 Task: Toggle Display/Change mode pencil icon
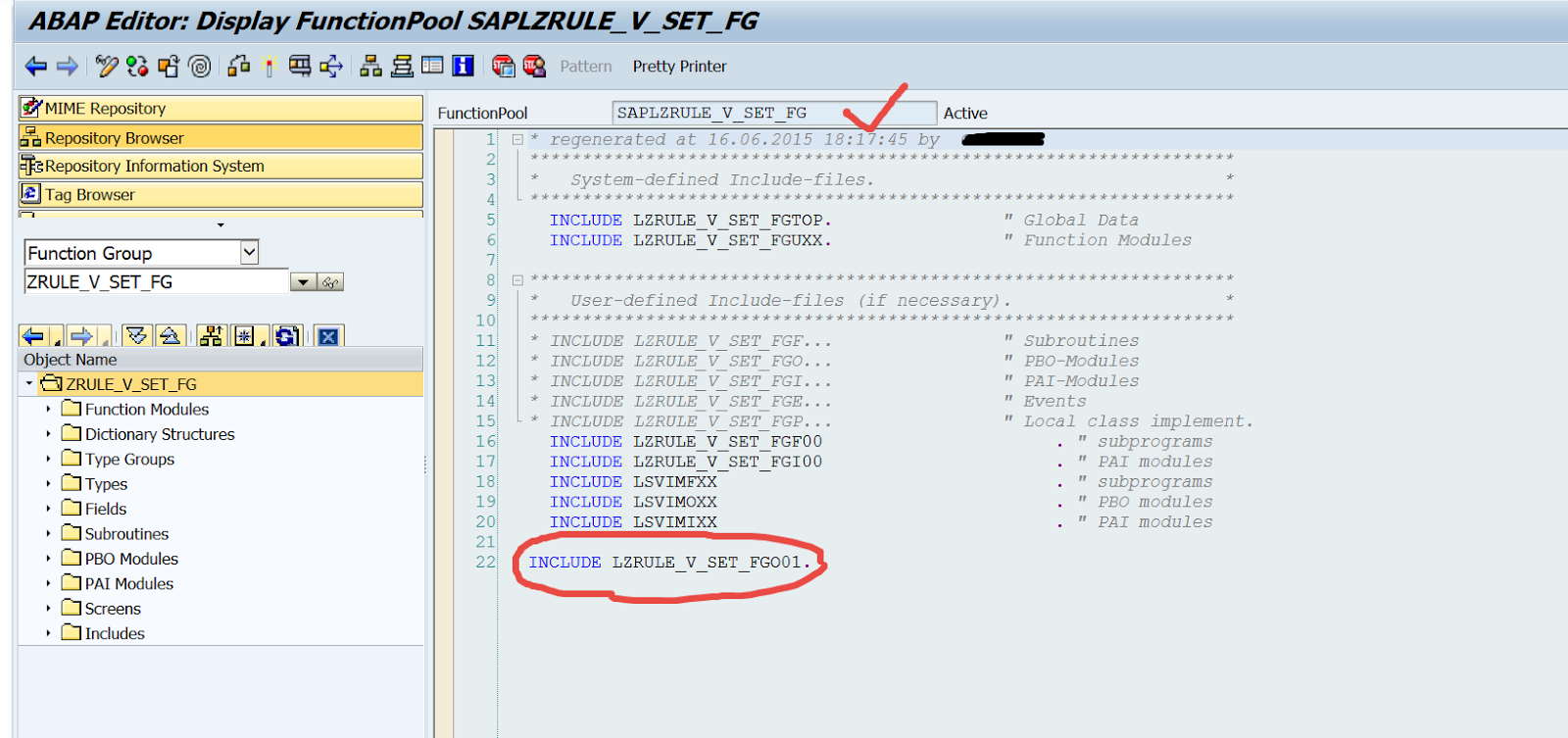point(107,66)
